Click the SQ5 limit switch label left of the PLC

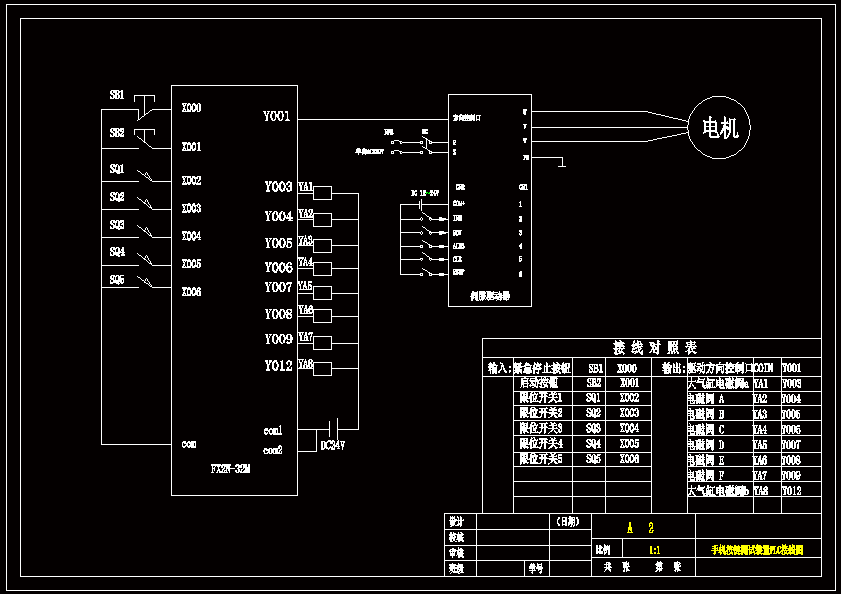click(117, 280)
